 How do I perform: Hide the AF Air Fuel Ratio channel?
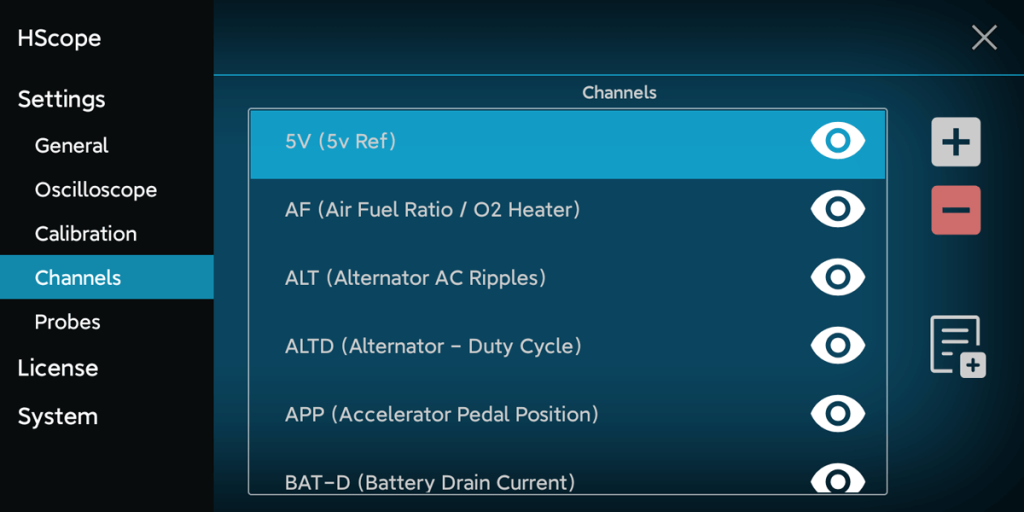coord(837,209)
